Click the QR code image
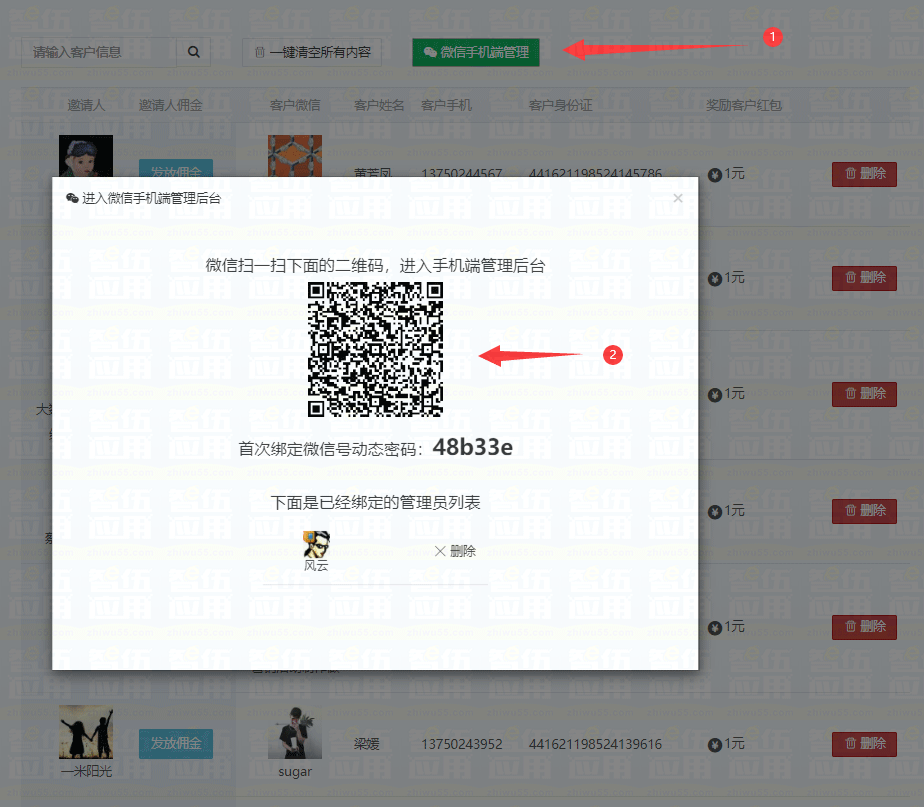924x807 pixels. coord(375,349)
